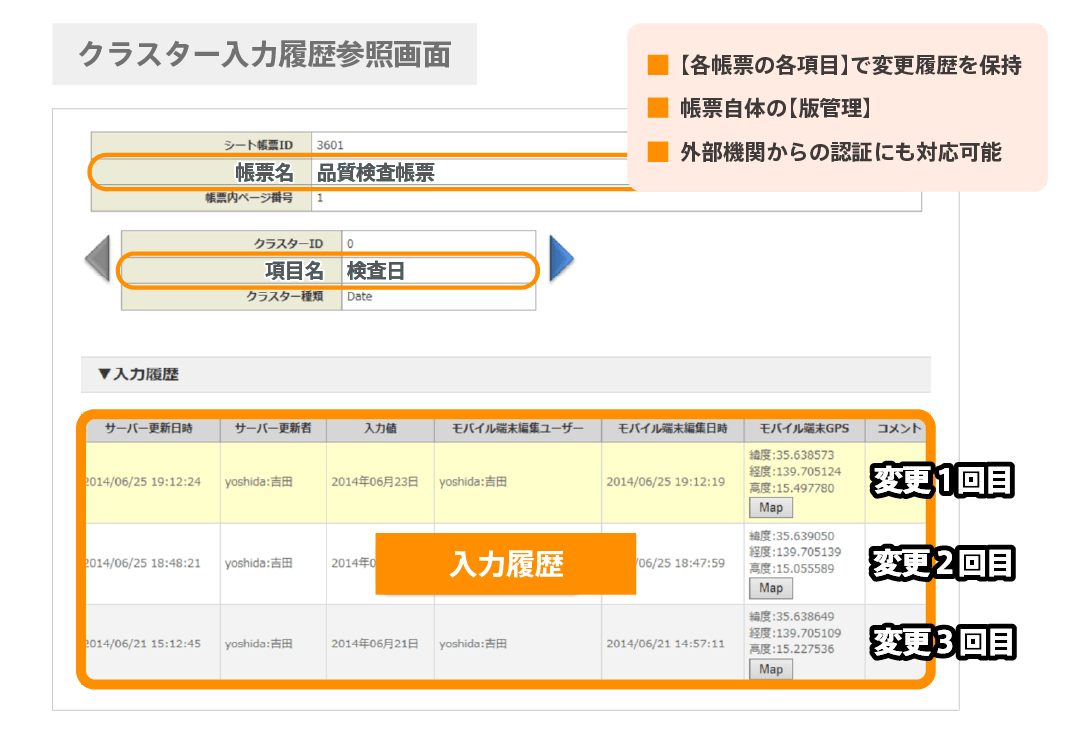Viewport: 1072px width, 737px height.
Task: Click the gray left arrow for previous cluster
Action: click(x=97, y=261)
